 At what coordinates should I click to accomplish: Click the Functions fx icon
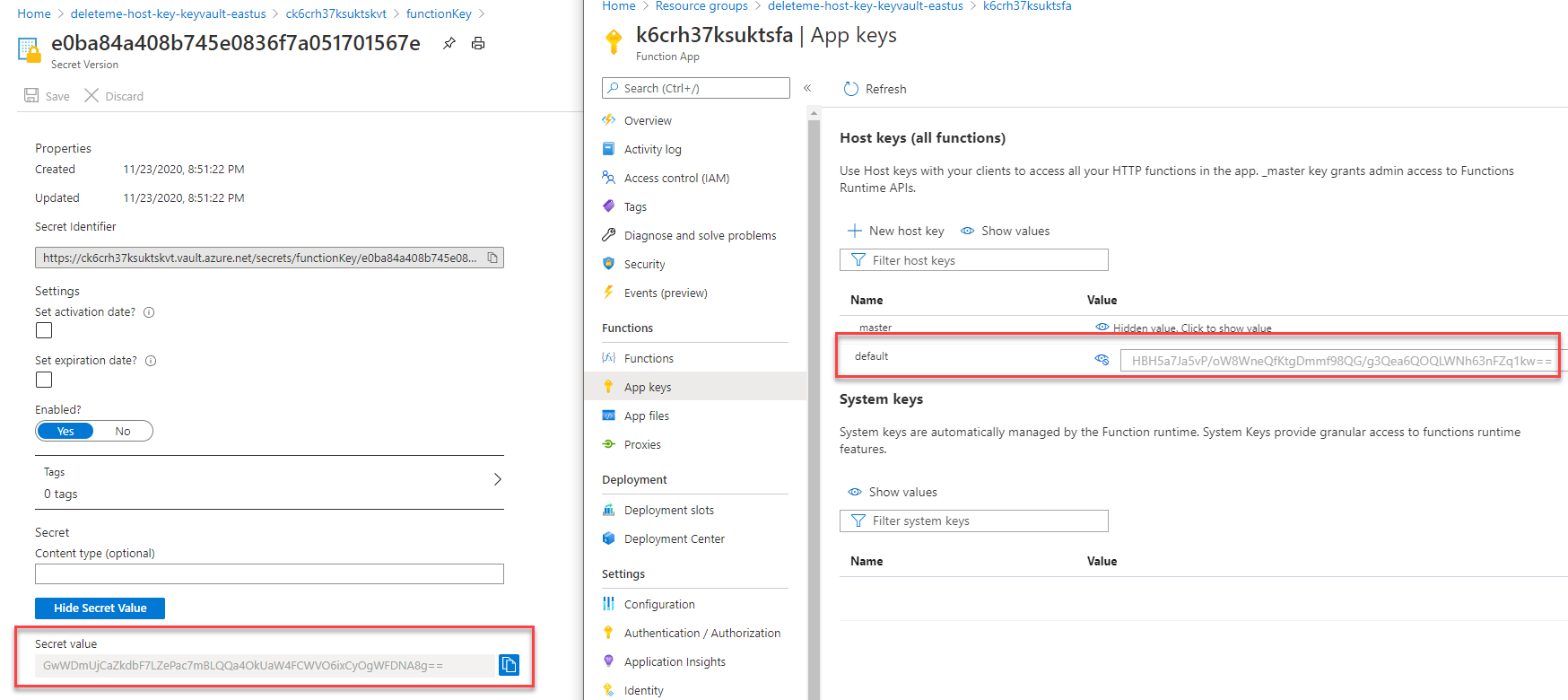(x=609, y=358)
